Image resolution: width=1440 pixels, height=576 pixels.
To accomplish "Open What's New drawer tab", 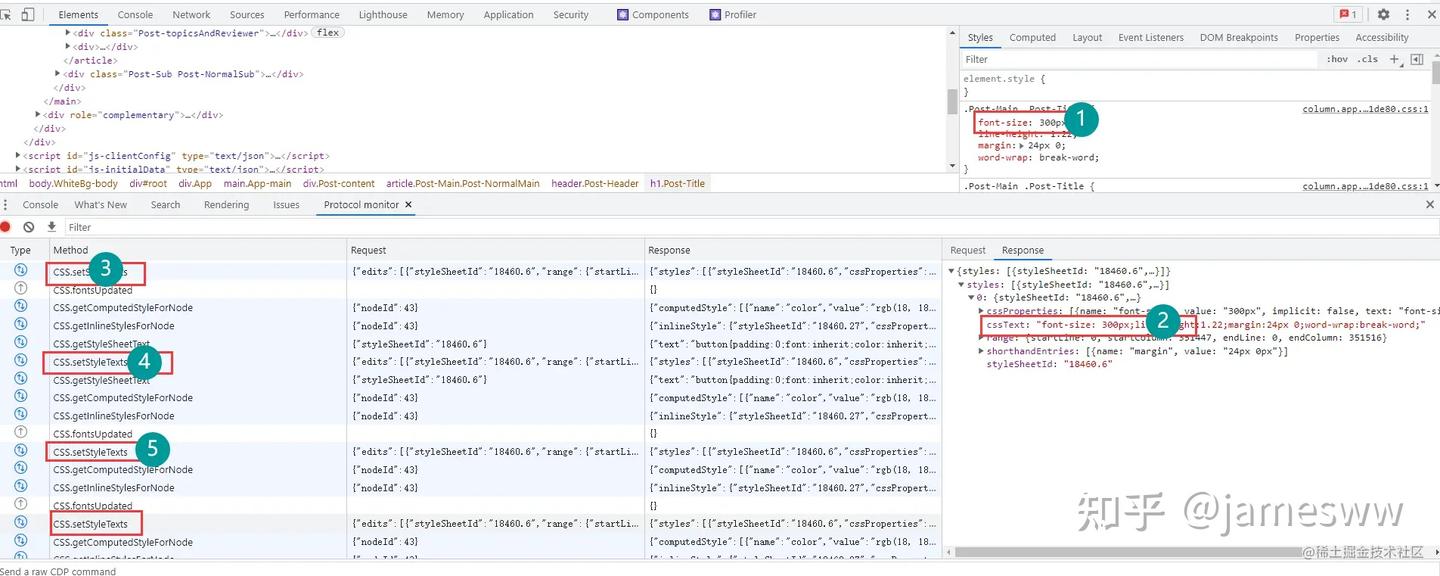I will click(103, 204).
